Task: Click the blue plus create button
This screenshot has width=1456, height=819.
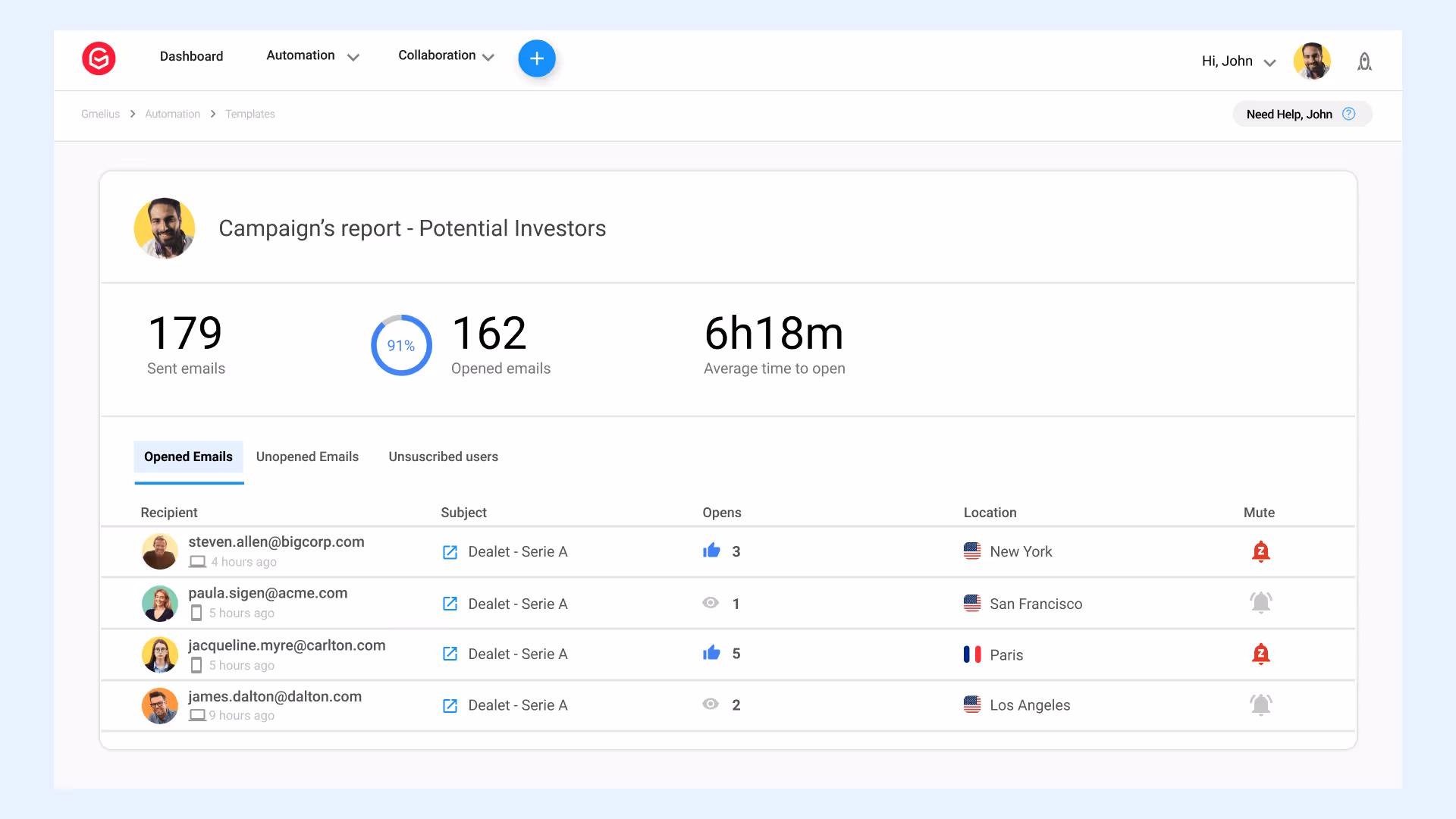Action: pos(537,58)
